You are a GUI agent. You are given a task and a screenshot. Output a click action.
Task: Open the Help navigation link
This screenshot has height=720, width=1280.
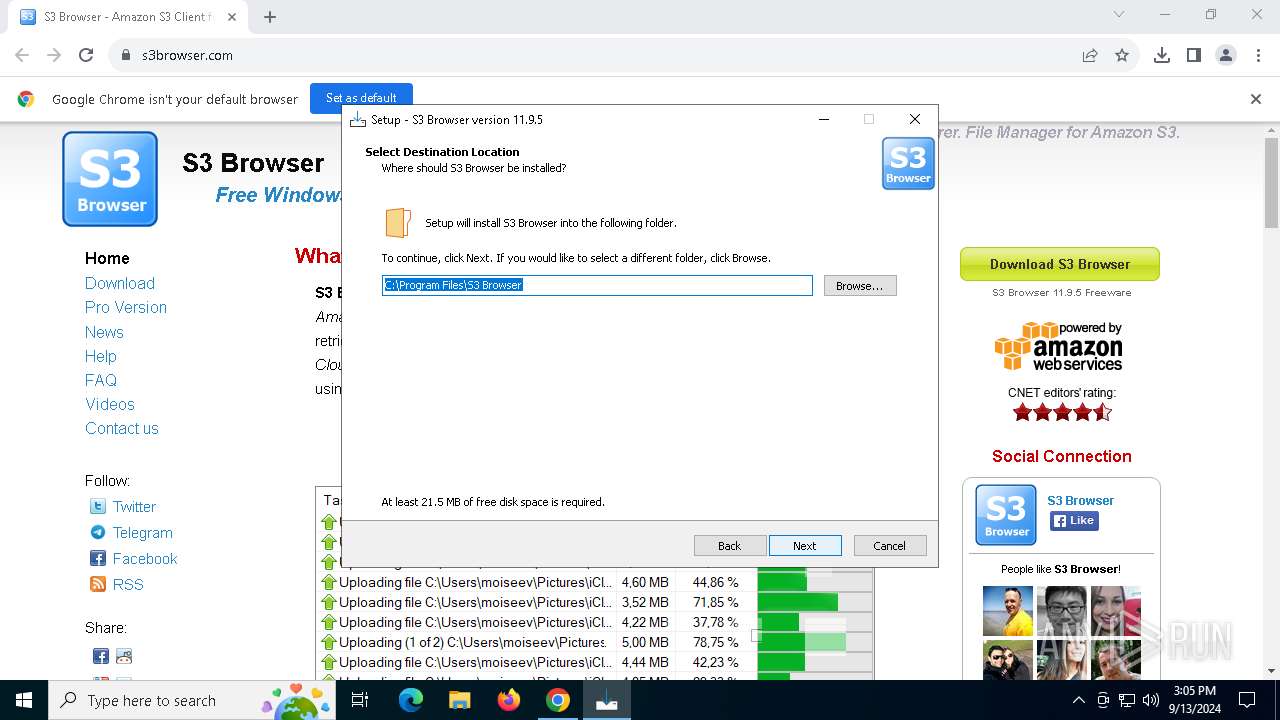click(x=101, y=356)
